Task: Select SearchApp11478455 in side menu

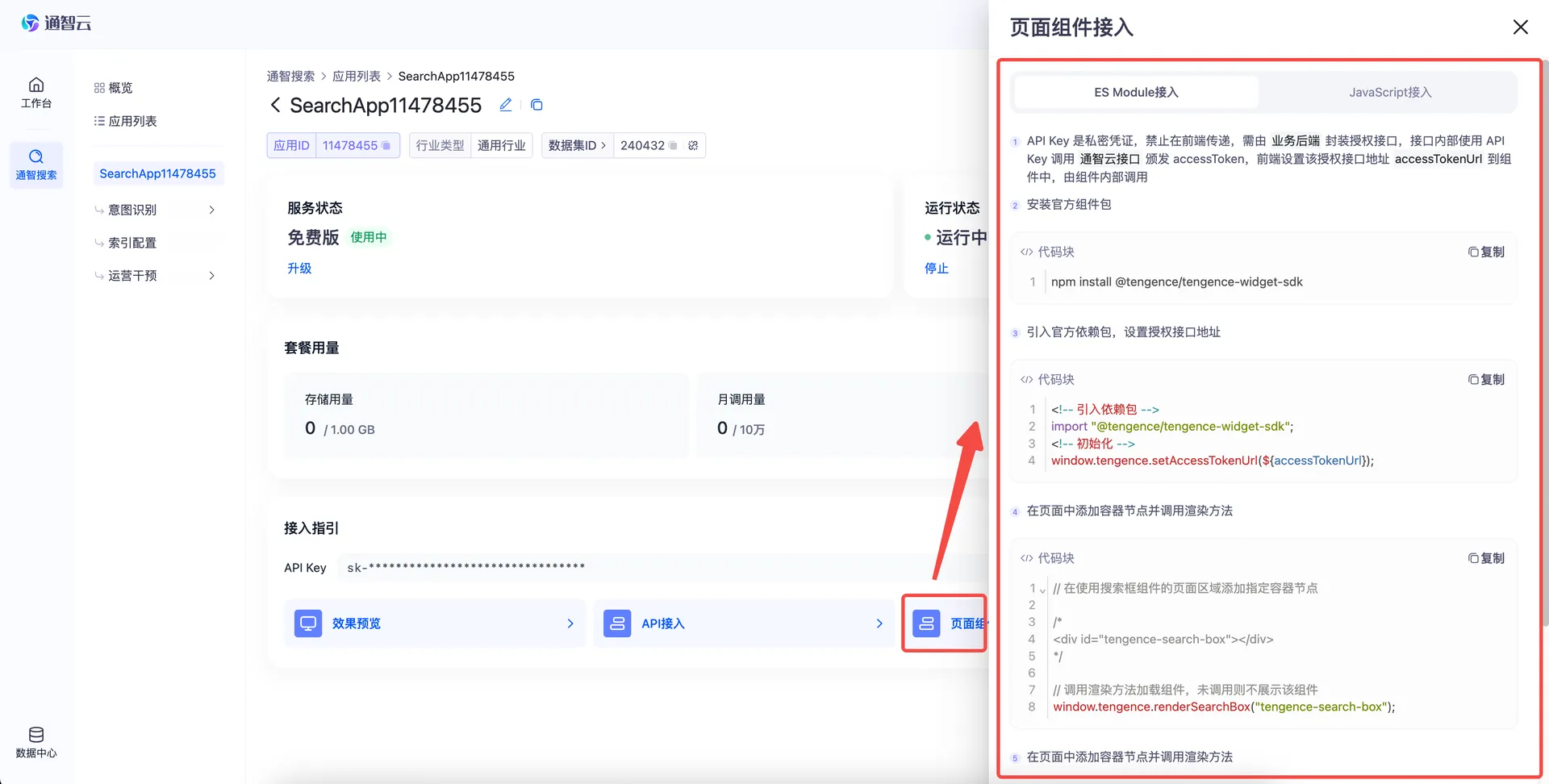Action: point(158,173)
